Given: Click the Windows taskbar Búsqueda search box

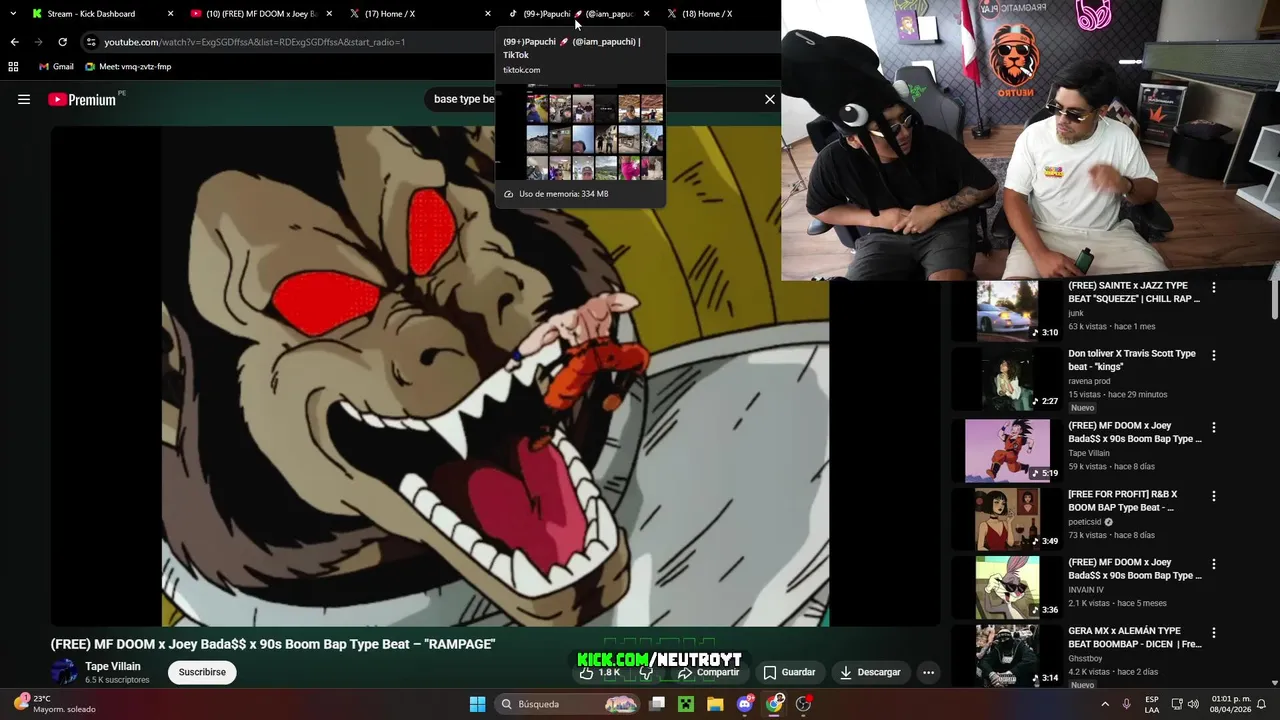Looking at the screenshot, I should (x=567, y=704).
